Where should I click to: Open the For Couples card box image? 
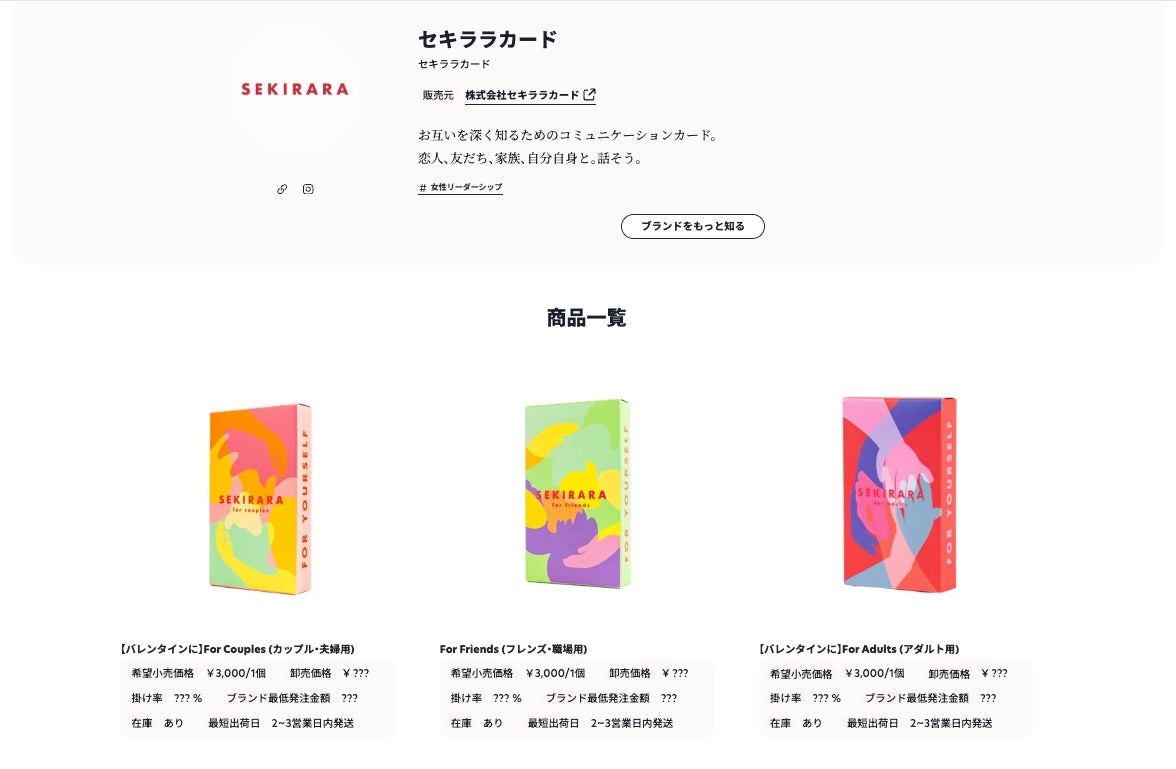tap(260, 498)
